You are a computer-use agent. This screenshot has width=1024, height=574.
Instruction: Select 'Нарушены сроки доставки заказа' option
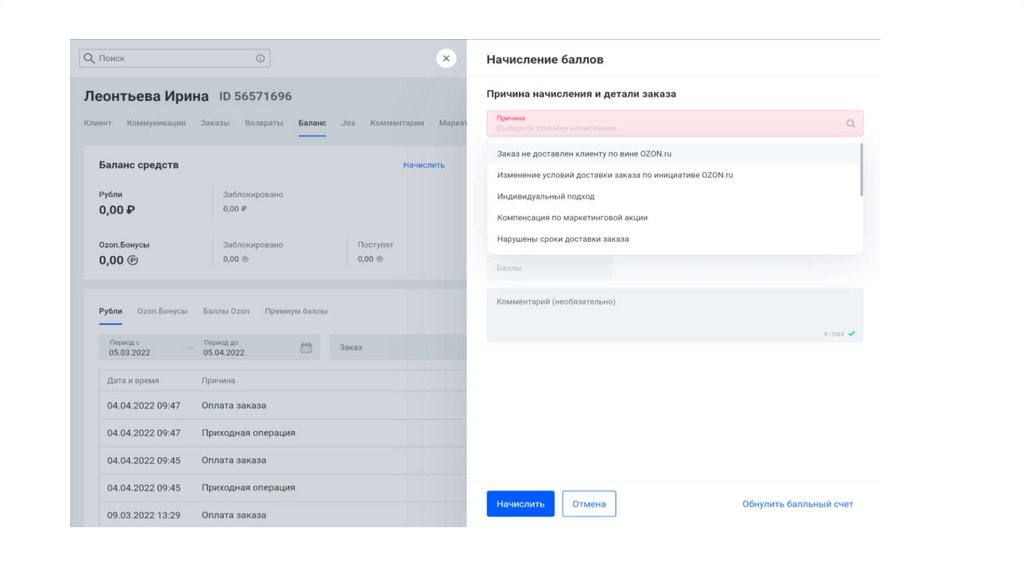(563, 239)
